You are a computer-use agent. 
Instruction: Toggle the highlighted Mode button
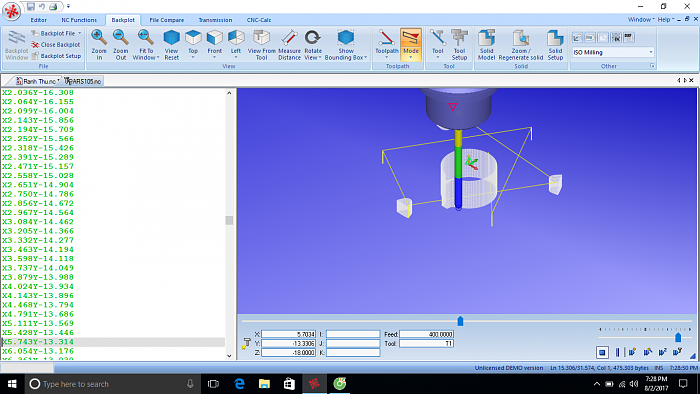(x=411, y=44)
